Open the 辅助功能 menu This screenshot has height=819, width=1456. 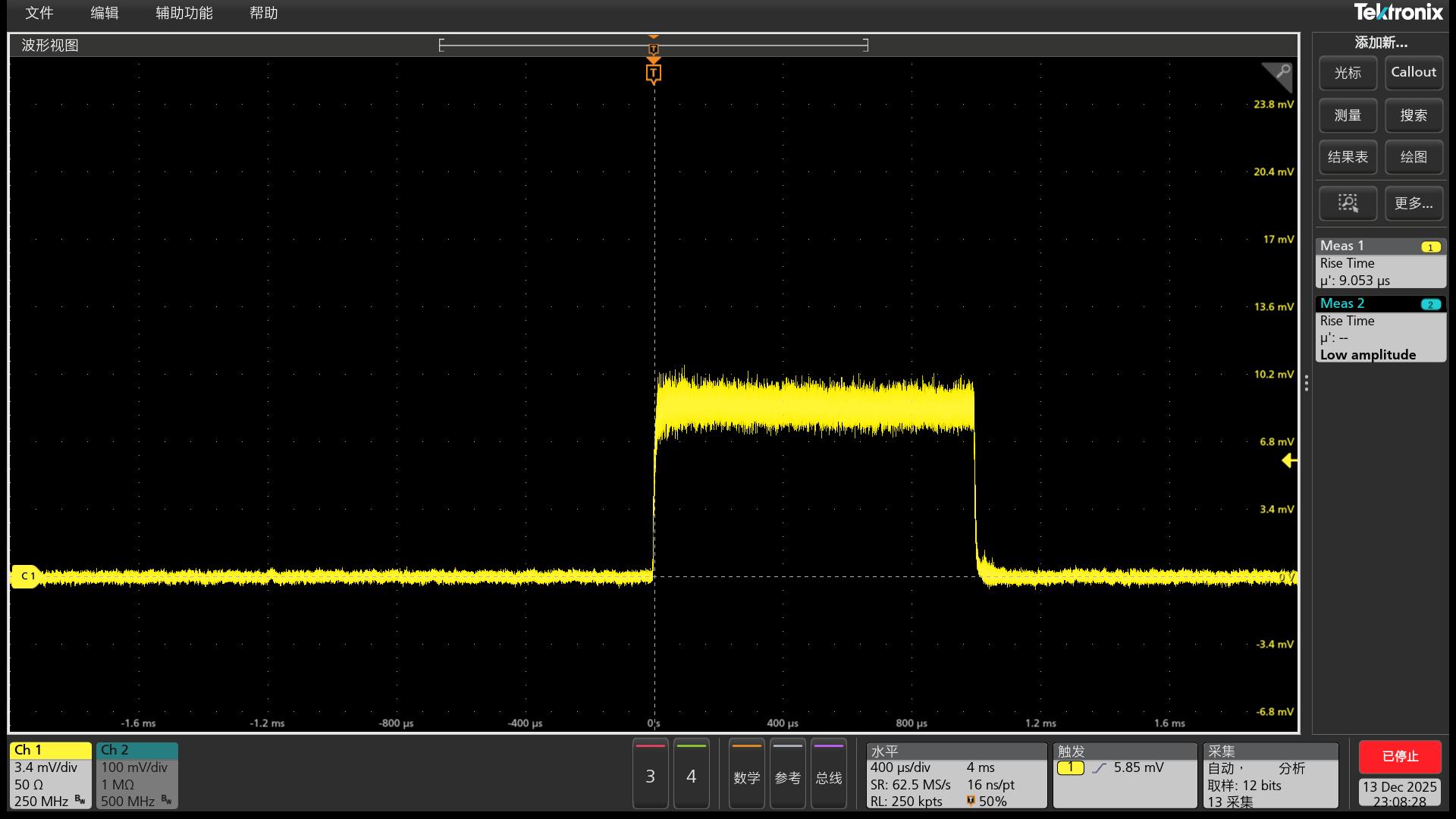click(184, 13)
